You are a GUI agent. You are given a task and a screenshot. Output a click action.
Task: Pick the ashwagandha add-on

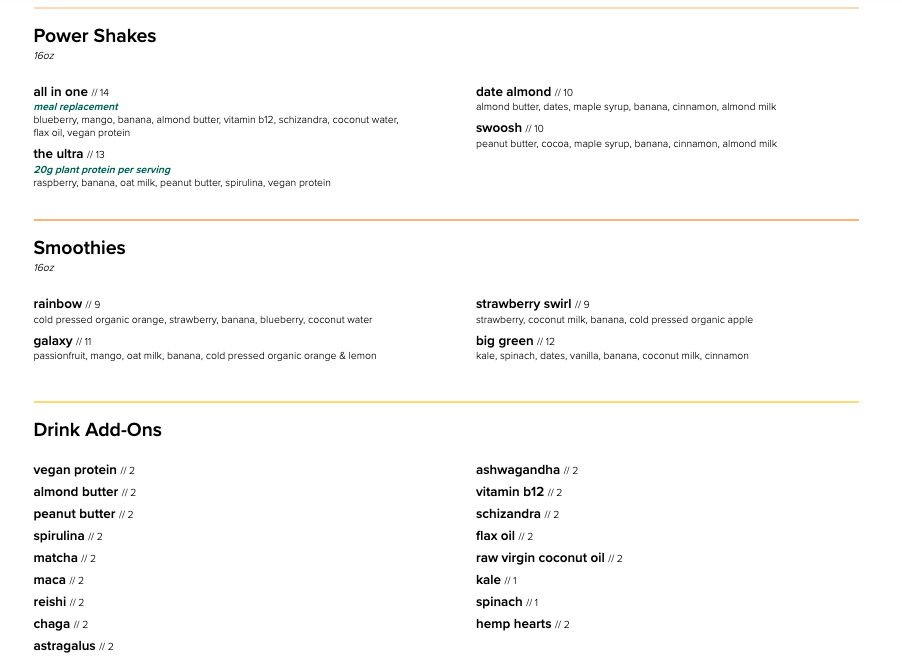tap(518, 470)
